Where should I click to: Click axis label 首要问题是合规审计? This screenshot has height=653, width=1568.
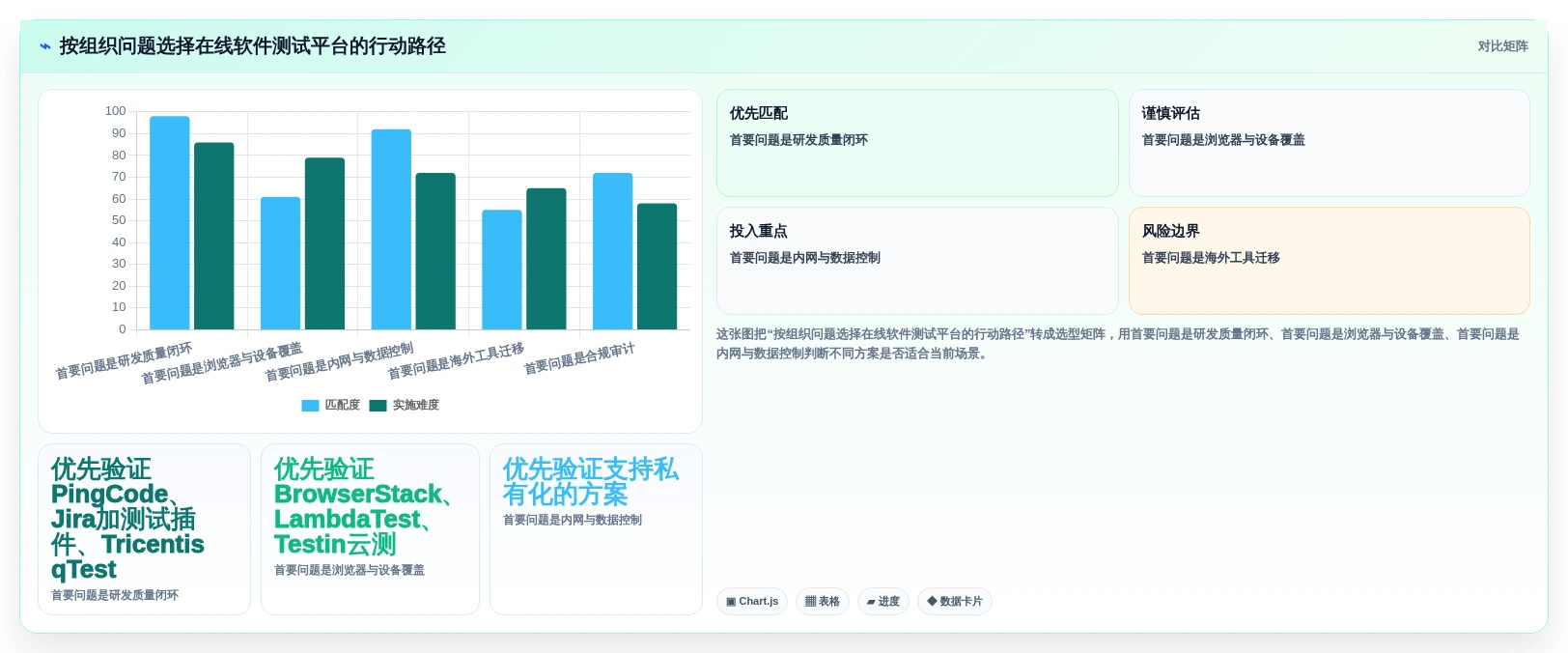pyautogui.click(x=579, y=359)
